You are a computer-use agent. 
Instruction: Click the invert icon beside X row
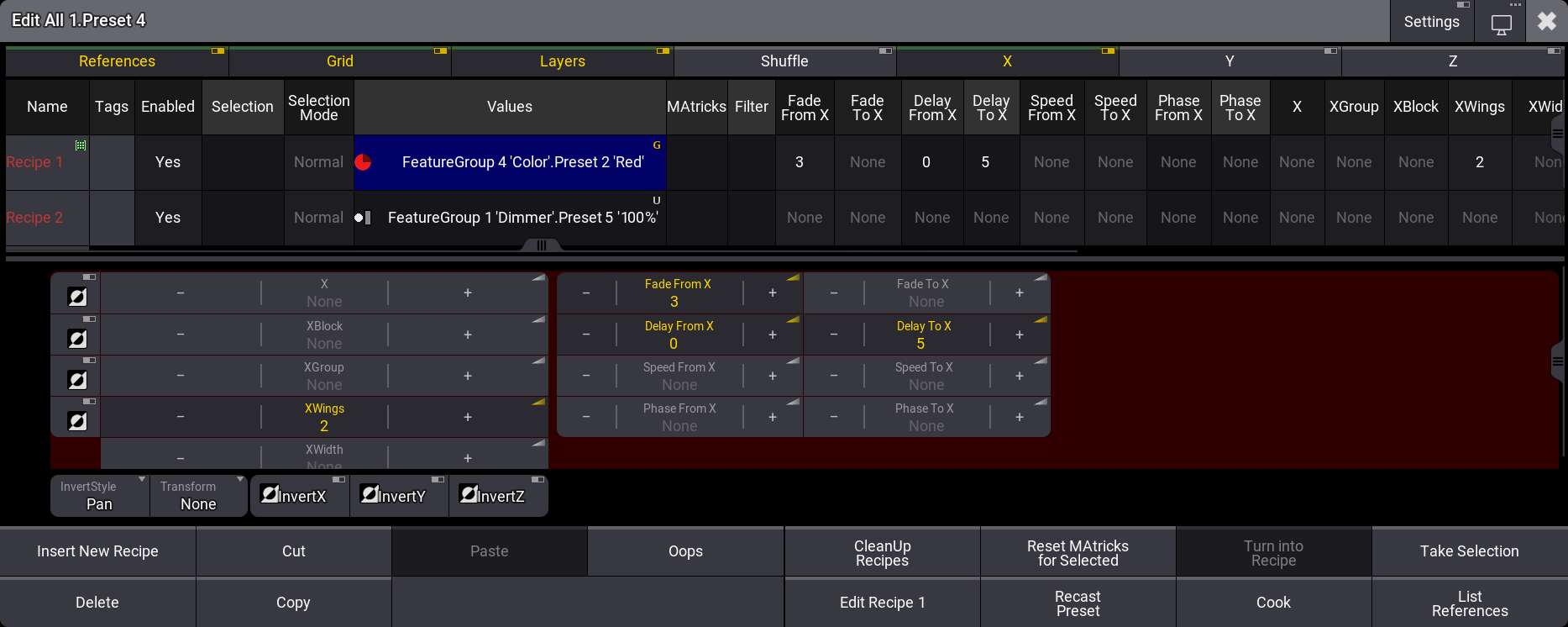(76, 297)
